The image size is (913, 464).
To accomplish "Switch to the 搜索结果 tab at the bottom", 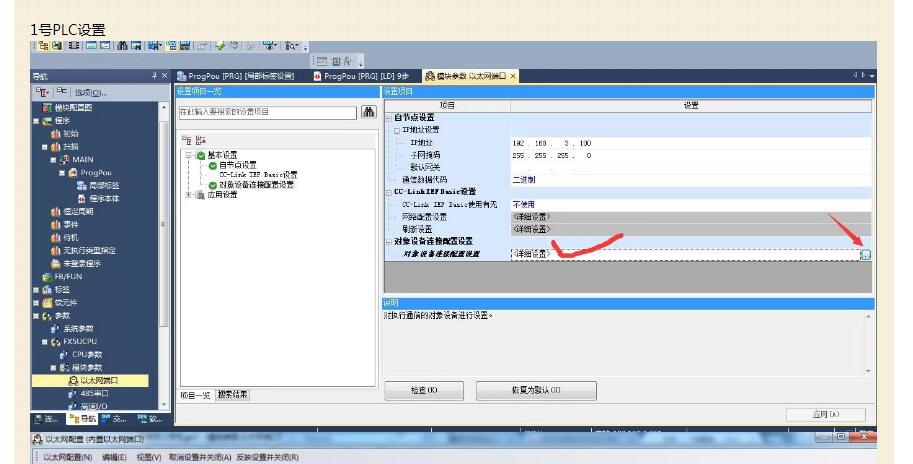I will point(234,394).
